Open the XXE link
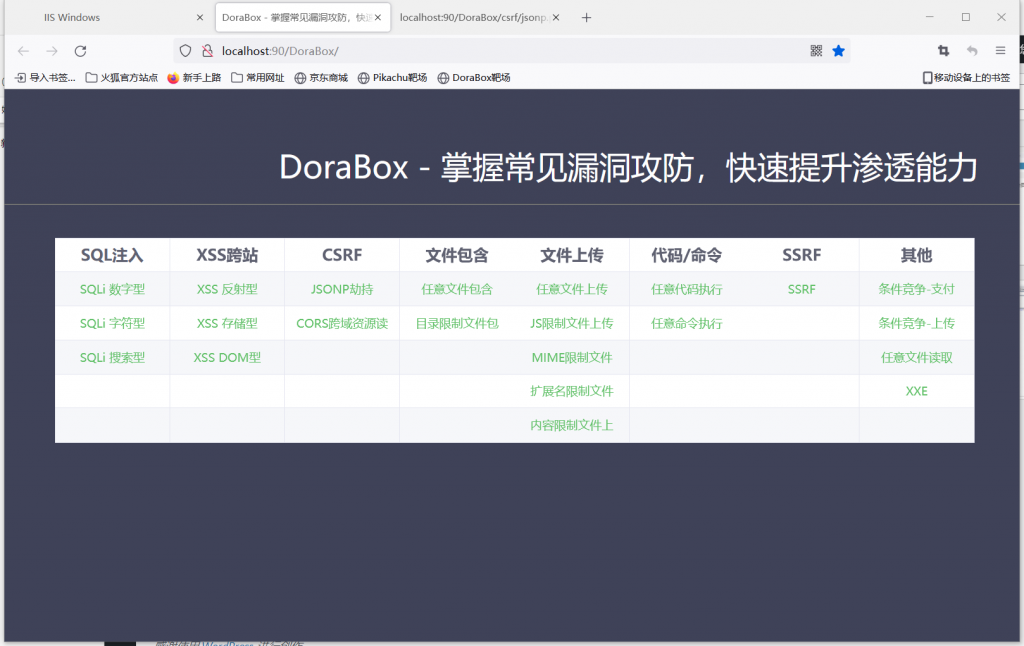 coord(917,391)
